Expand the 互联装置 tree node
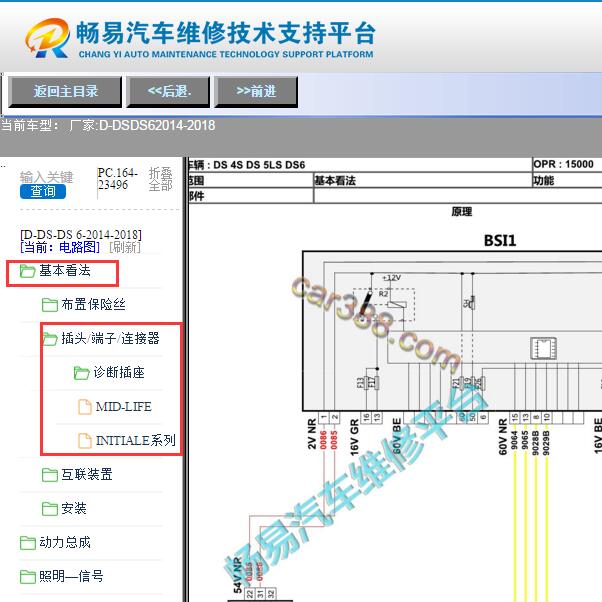The image size is (602, 602). click(x=87, y=474)
